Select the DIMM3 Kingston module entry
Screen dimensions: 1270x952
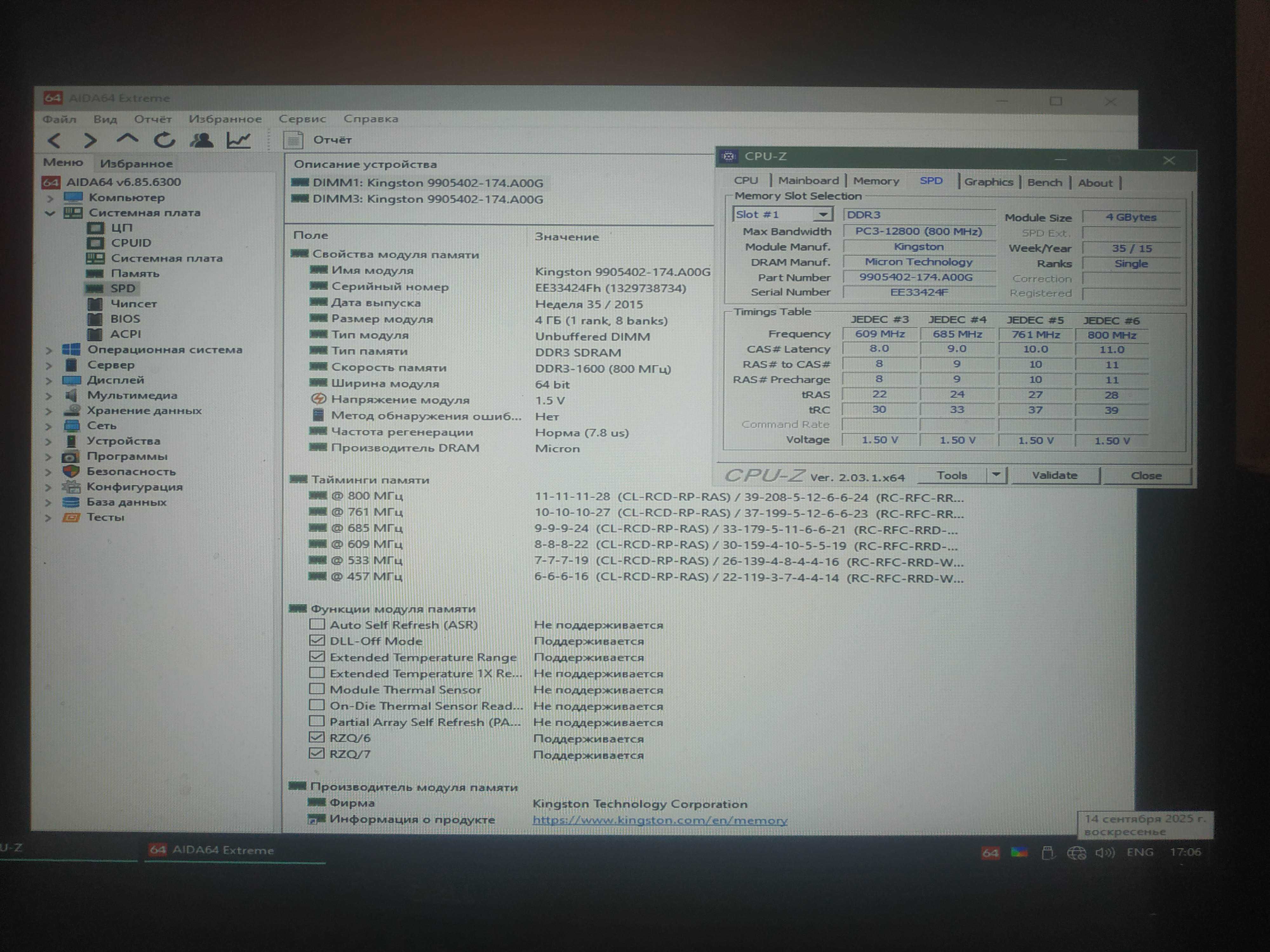(x=428, y=199)
